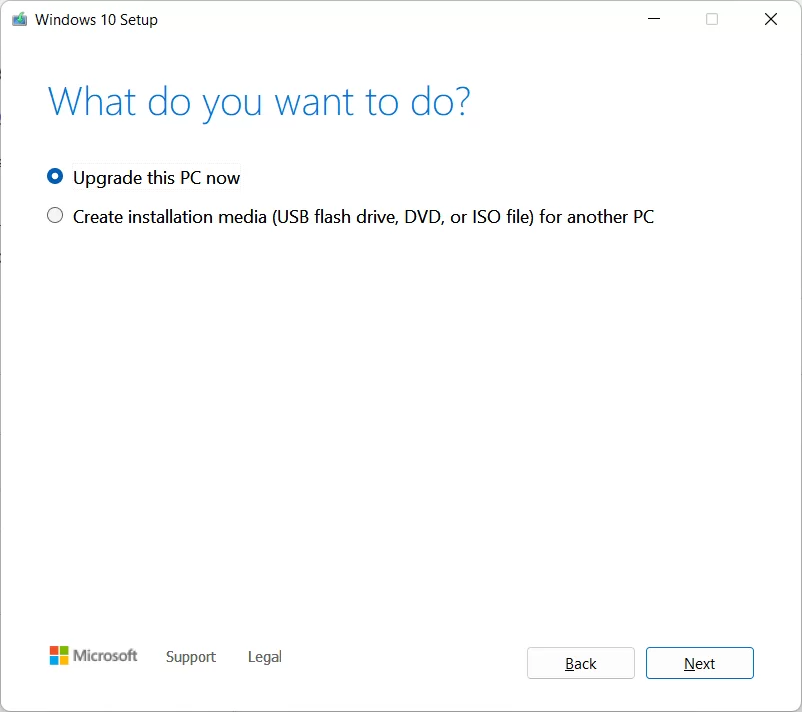Screen dimensions: 802x712
Task: Select the 'Upgrade this PC now' radio button
Action: (55, 177)
